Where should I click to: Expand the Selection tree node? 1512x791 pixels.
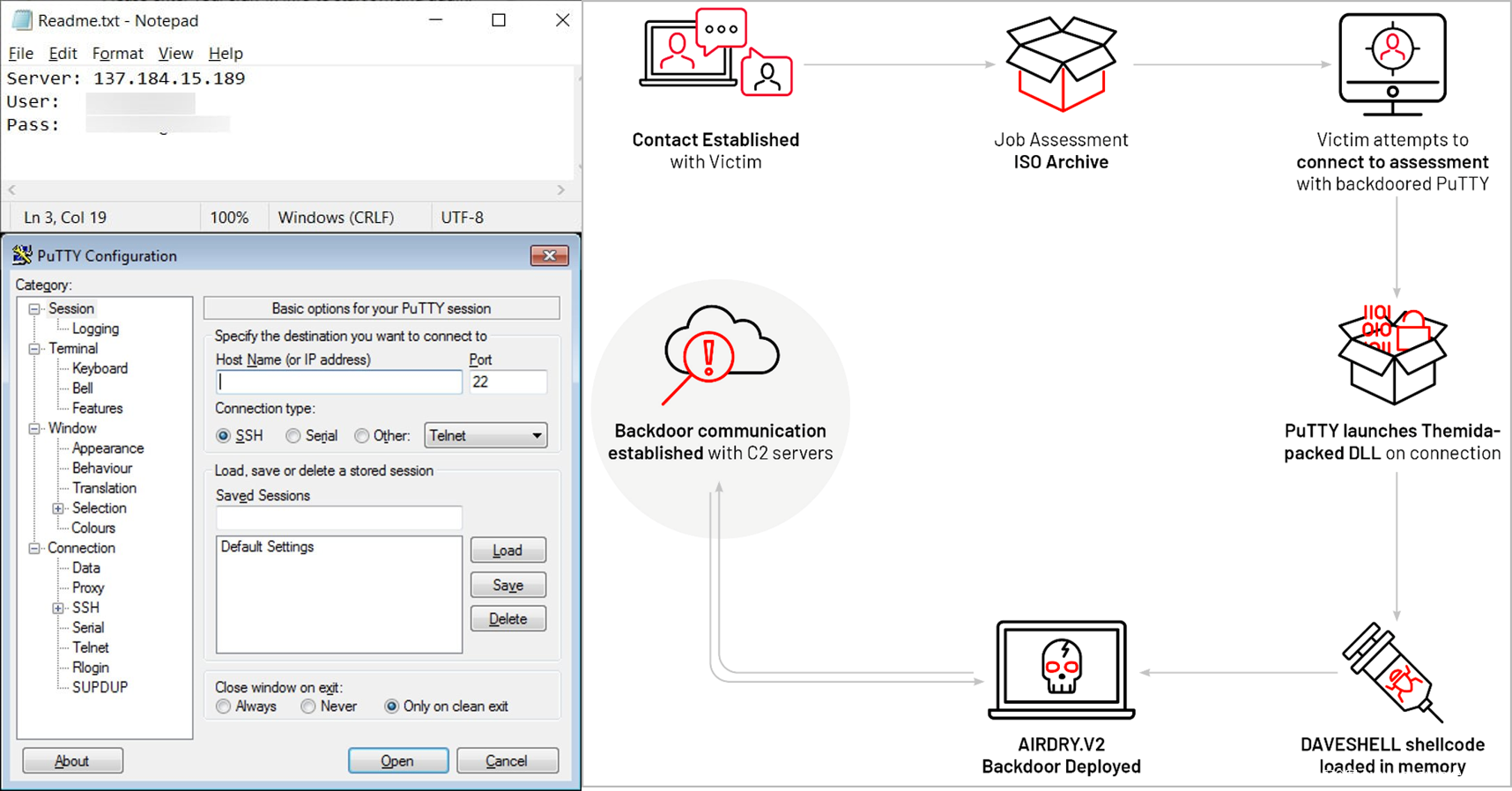tap(58, 508)
